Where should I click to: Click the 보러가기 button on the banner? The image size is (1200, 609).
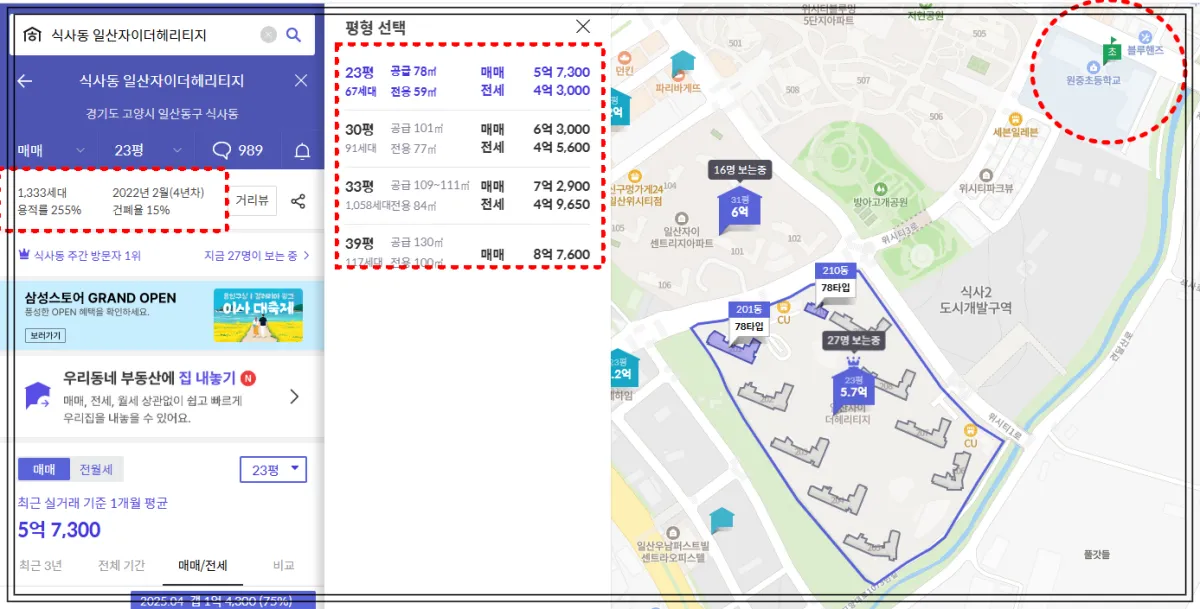(x=46, y=335)
